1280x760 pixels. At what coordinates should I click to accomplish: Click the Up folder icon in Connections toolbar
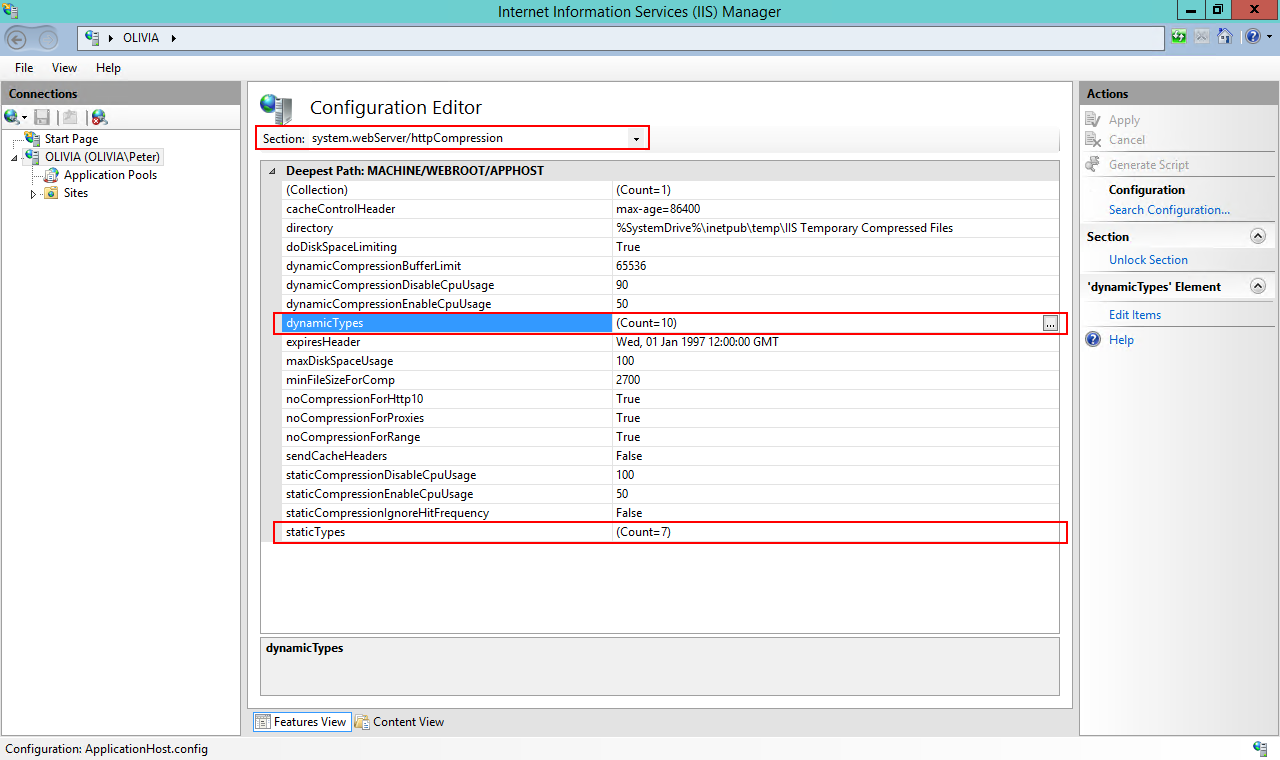(x=69, y=117)
